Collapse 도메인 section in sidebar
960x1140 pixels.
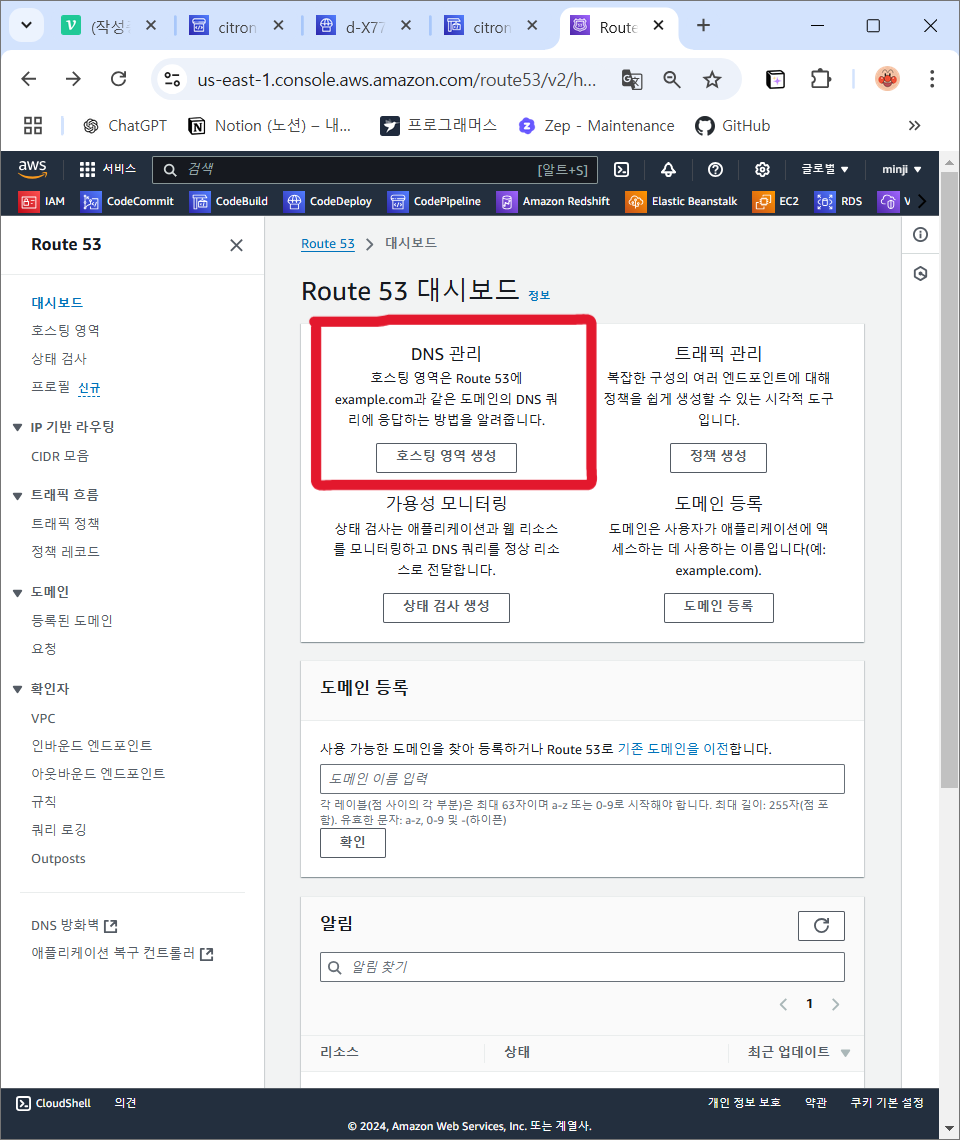17,593
